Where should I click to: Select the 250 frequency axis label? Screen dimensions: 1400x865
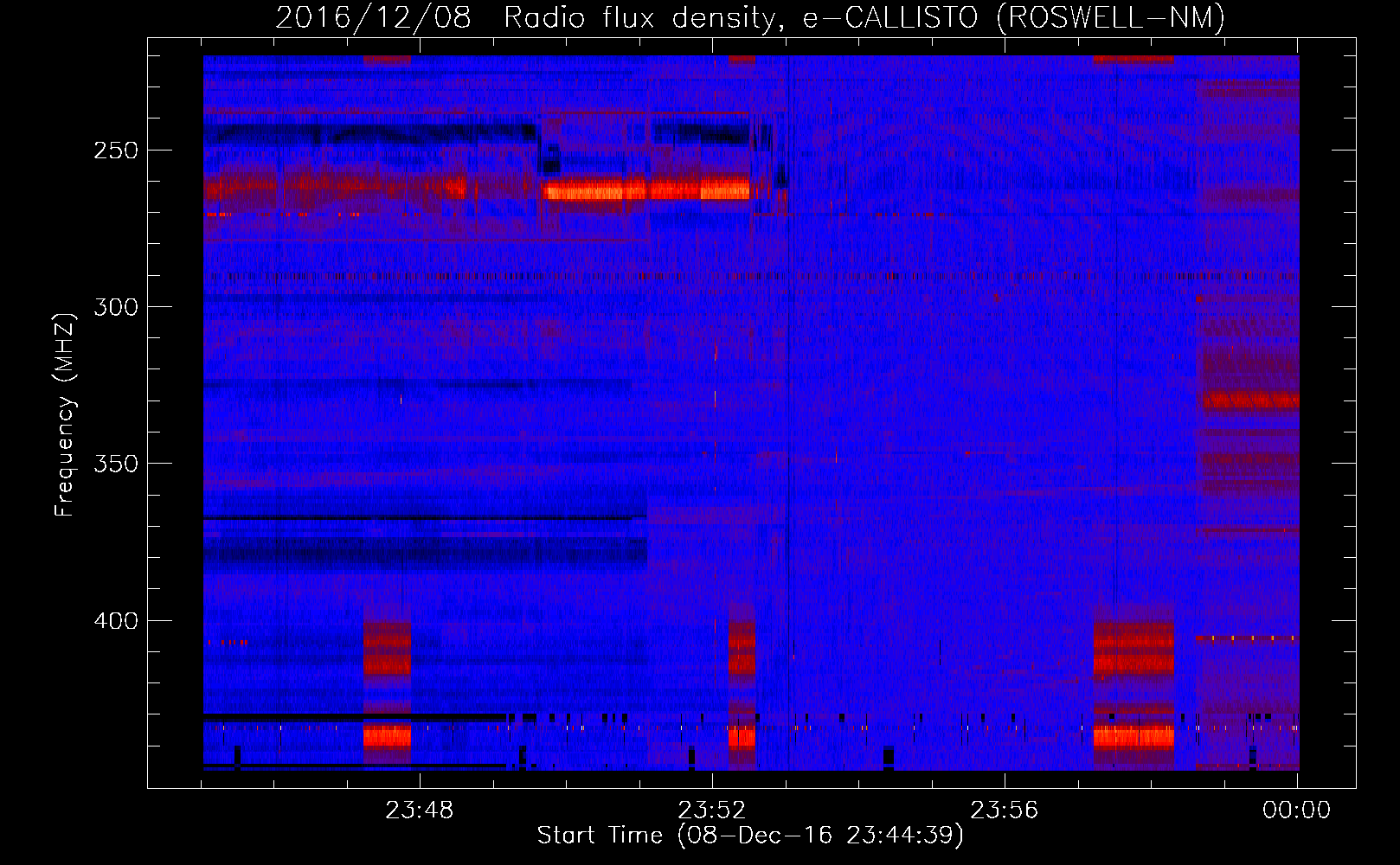[116, 151]
